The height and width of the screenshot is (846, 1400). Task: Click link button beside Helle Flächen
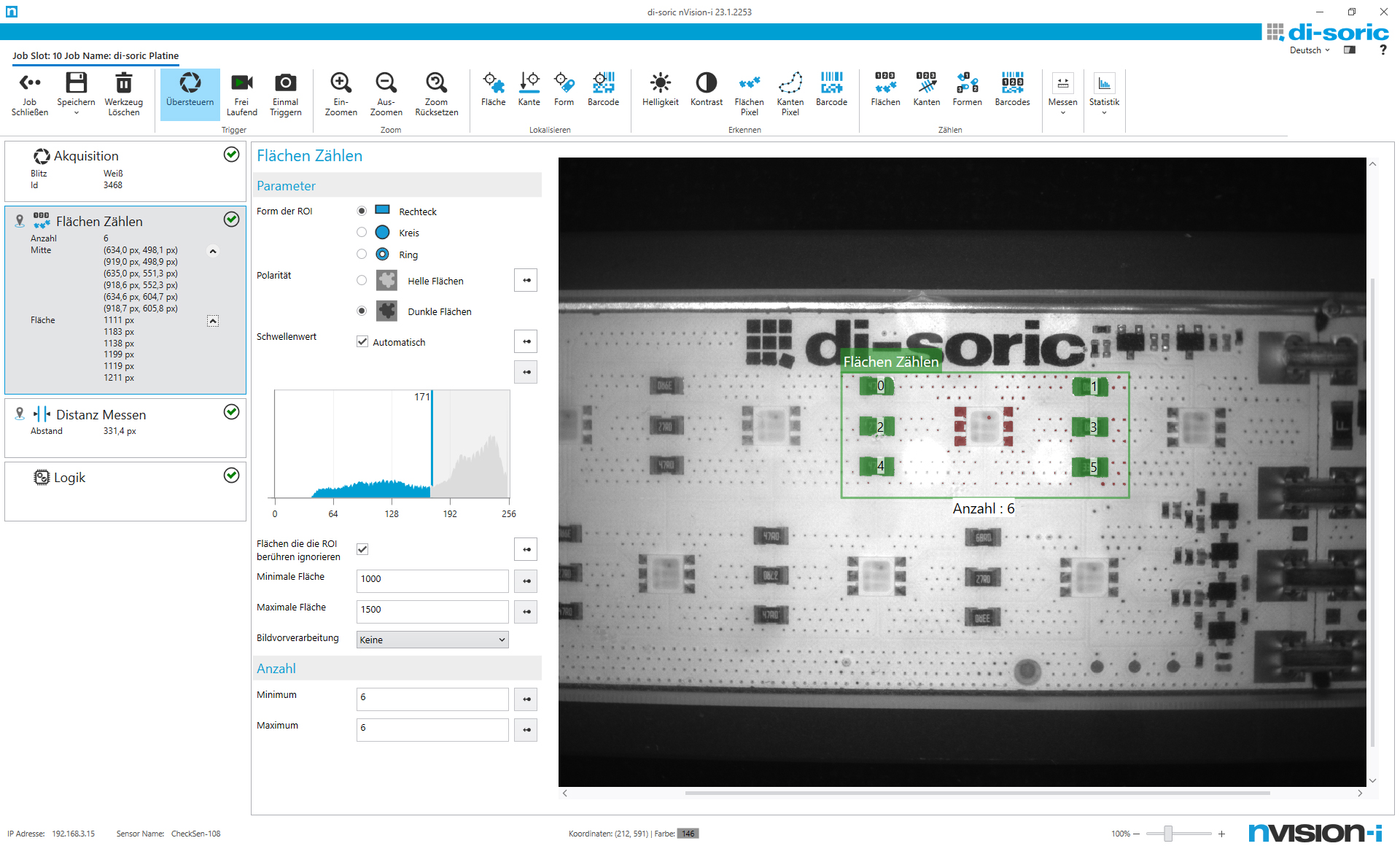526,280
